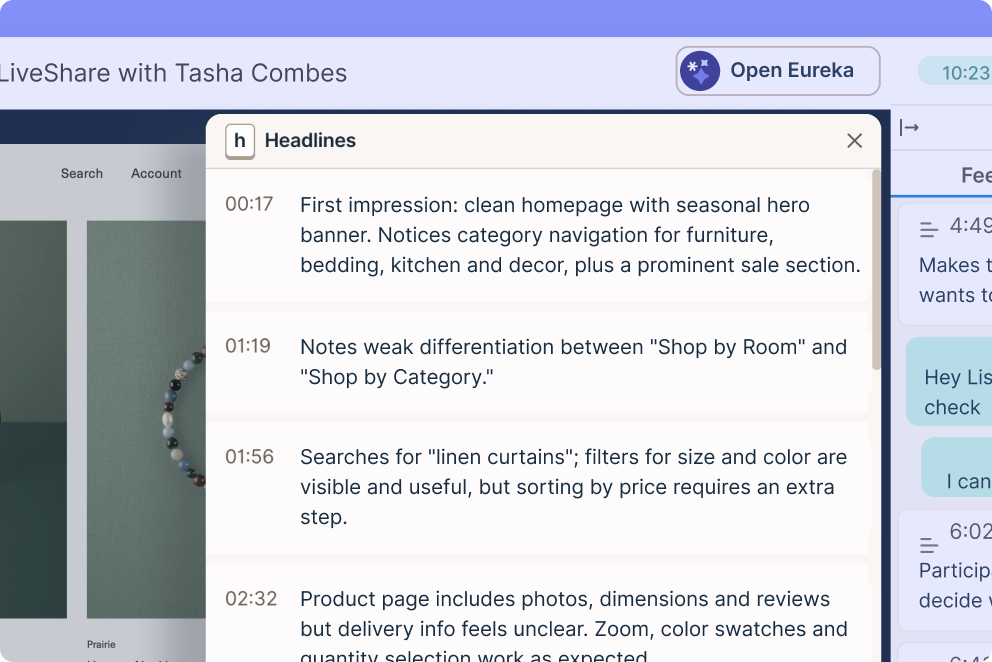
Task: Click the Headlines 'h' logo icon
Action: coord(240,141)
